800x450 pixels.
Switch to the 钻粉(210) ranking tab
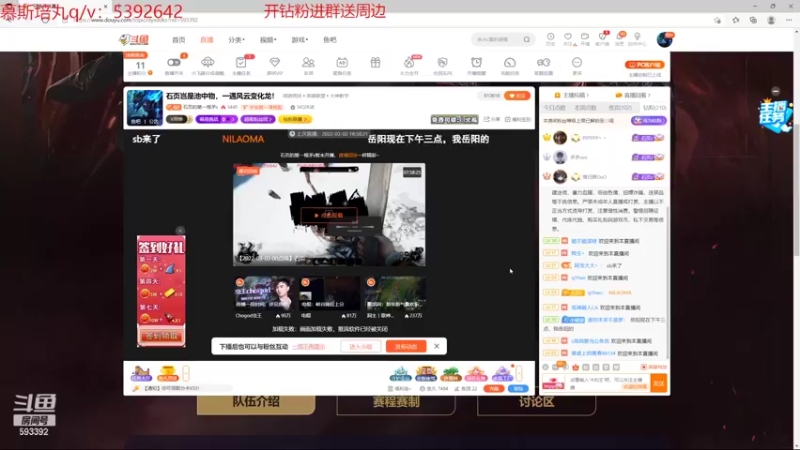click(654, 108)
